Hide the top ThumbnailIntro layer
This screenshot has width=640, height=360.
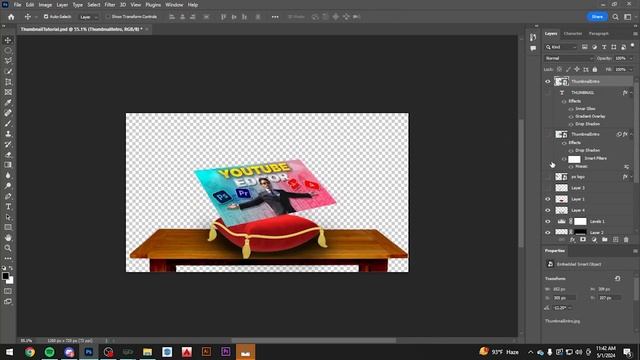click(548, 82)
